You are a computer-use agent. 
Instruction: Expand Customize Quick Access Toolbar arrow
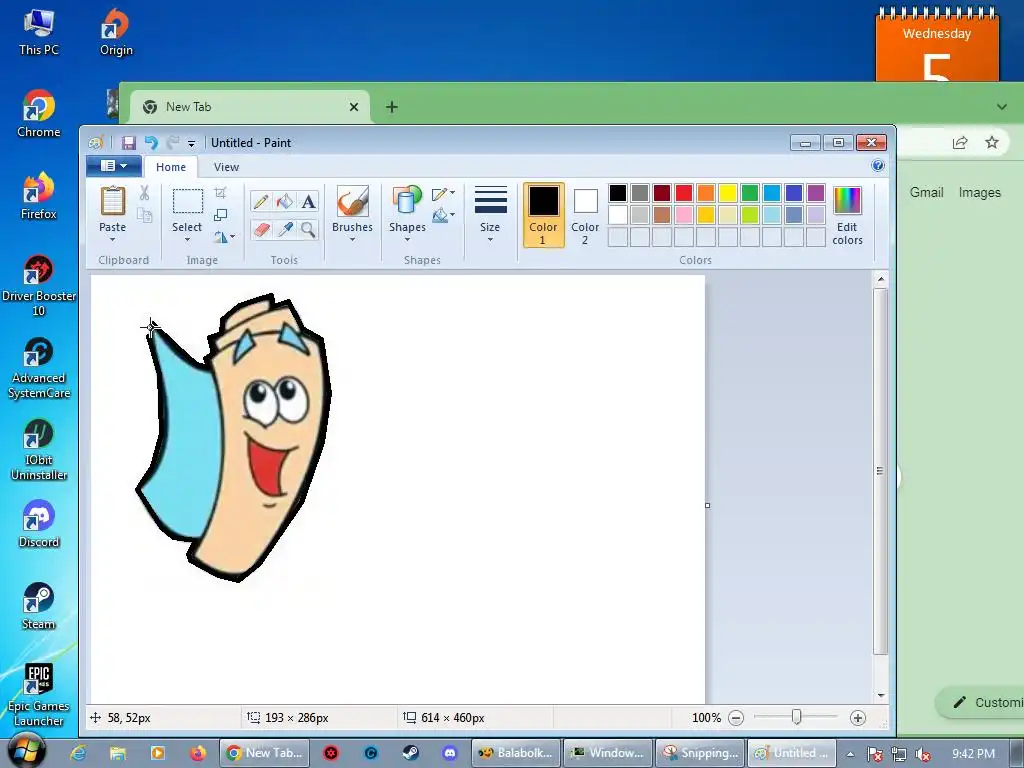tap(191, 144)
